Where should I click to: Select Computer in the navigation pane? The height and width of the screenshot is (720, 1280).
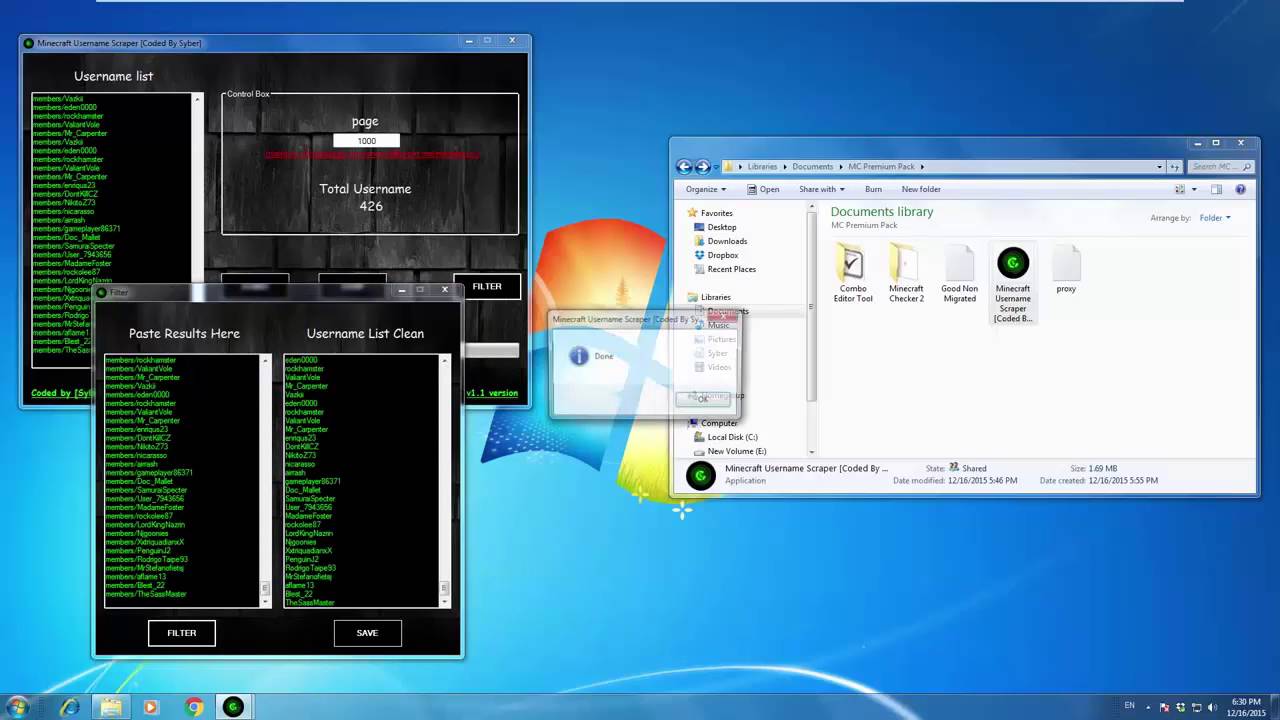[x=718, y=423]
